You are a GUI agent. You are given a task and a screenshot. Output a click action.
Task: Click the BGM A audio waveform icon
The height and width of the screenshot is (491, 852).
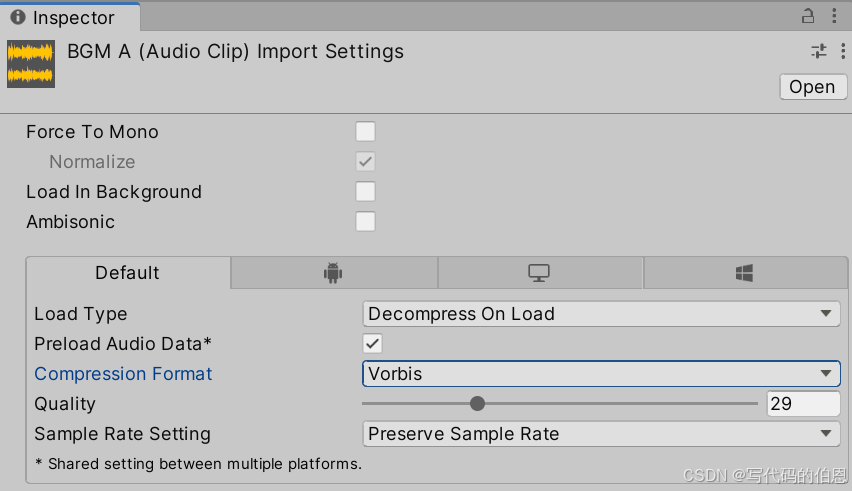tap(31, 63)
